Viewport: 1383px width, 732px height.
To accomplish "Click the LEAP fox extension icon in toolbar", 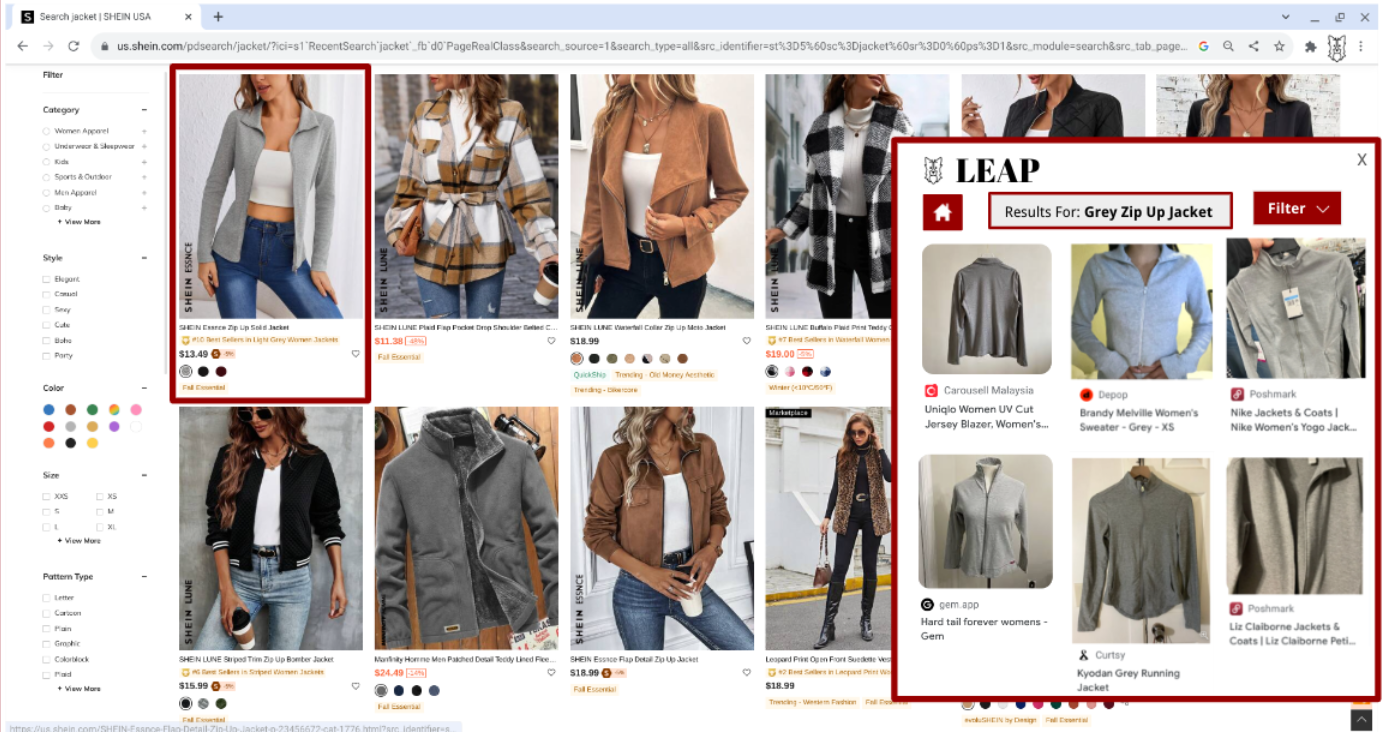I will (x=1336, y=46).
